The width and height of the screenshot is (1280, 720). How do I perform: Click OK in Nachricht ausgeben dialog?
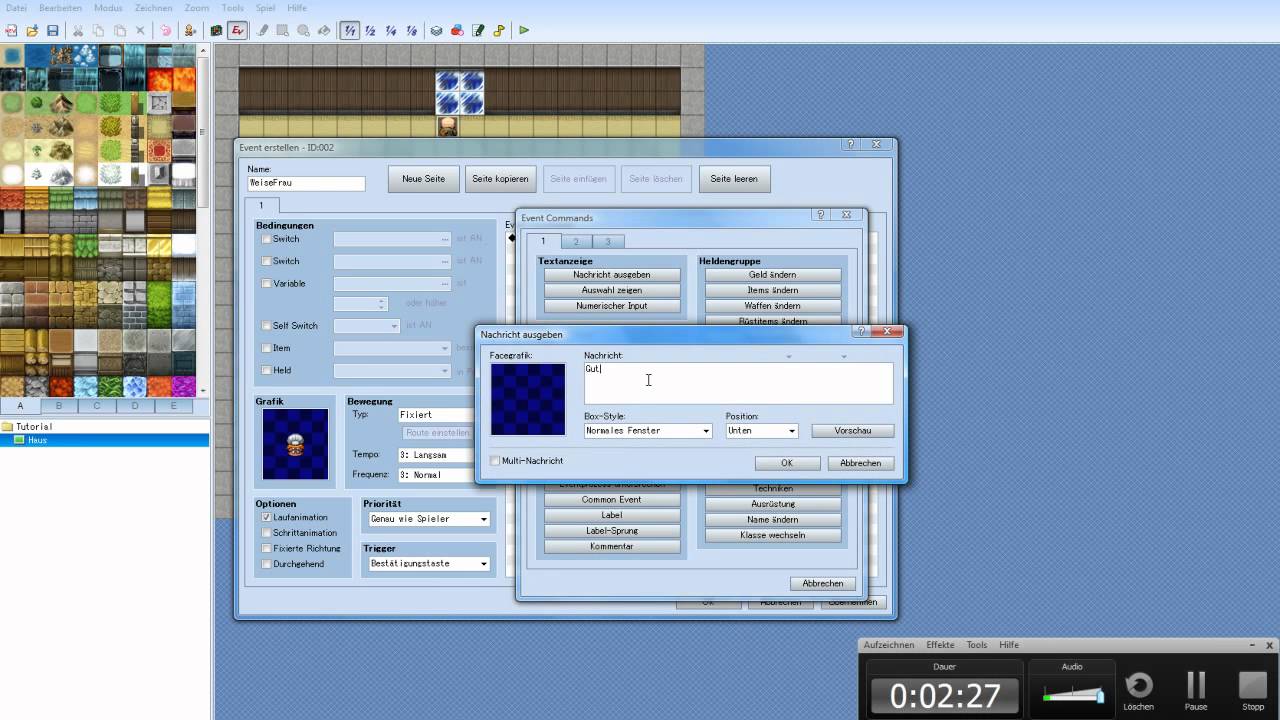click(787, 463)
